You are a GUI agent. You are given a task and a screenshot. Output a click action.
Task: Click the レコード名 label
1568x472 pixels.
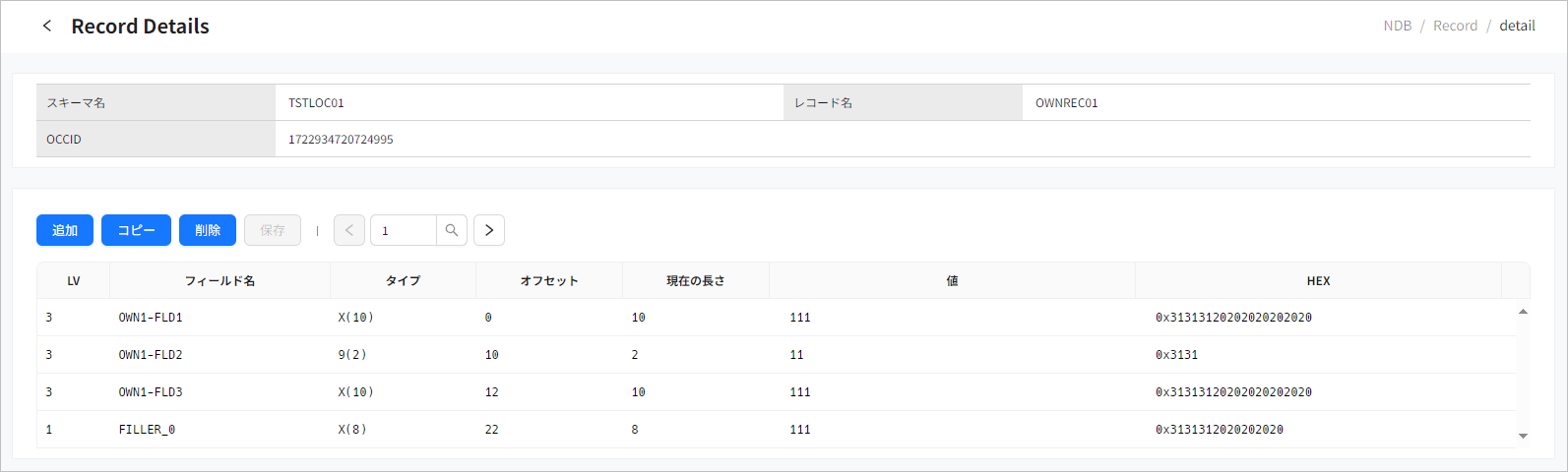[x=824, y=102]
